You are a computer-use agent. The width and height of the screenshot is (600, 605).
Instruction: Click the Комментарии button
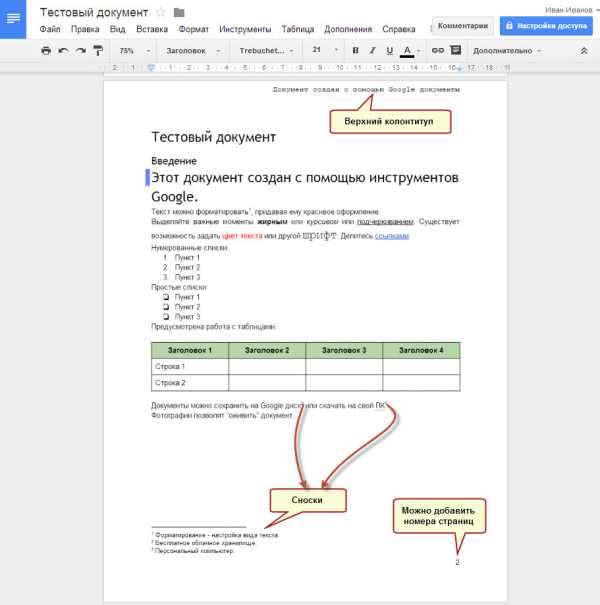tap(463, 26)
